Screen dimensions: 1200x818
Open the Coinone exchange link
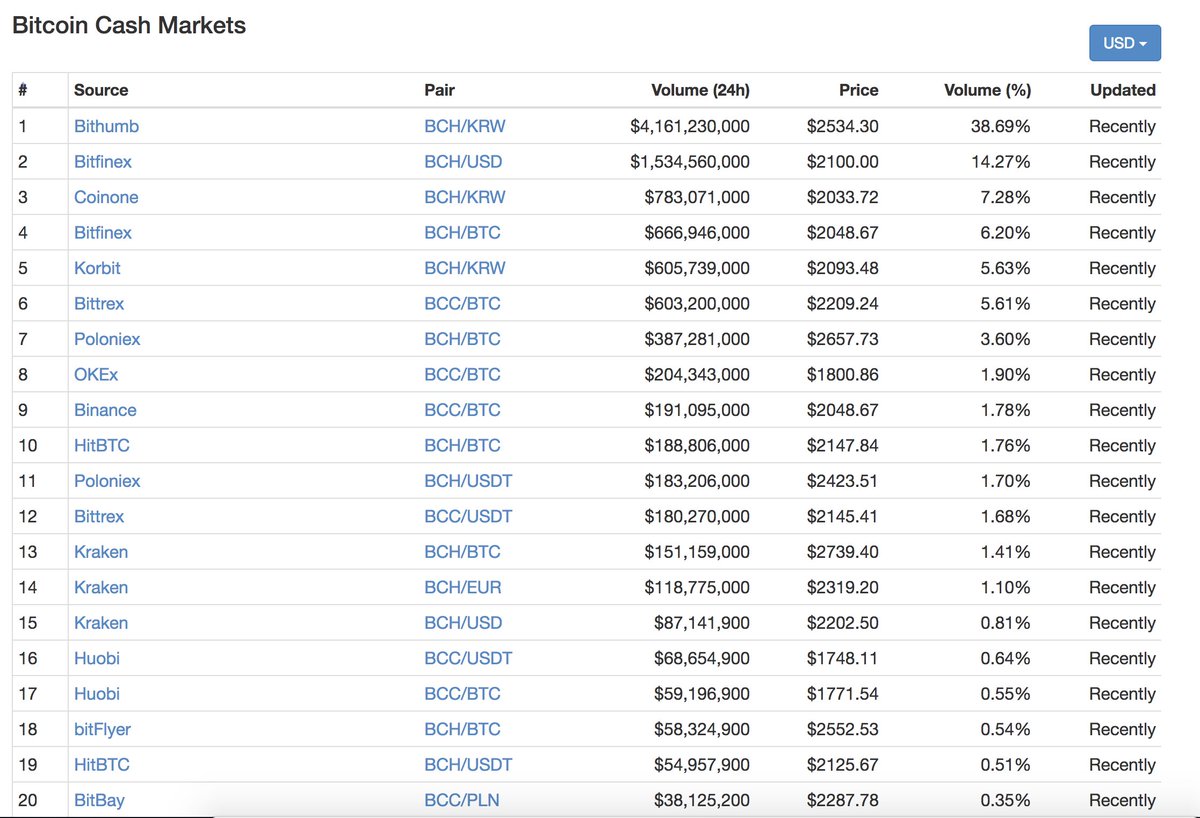pyautogui.click(x=106, y=197)
